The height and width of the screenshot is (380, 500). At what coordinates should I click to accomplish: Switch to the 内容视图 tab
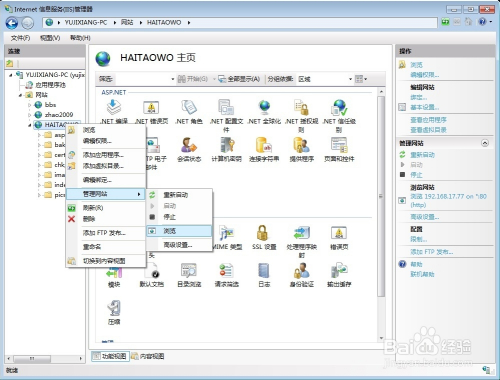pyautogui.click(x=148, y=356)
